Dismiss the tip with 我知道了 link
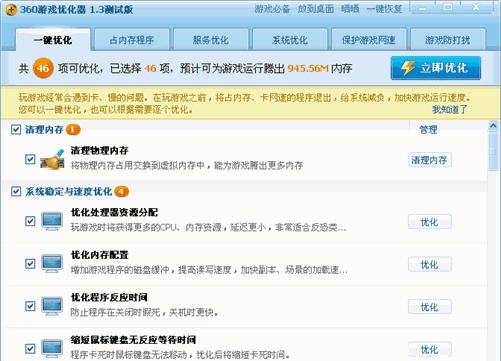Image resolution: width=501 pixels, height=361 pixels. [450, 109]
